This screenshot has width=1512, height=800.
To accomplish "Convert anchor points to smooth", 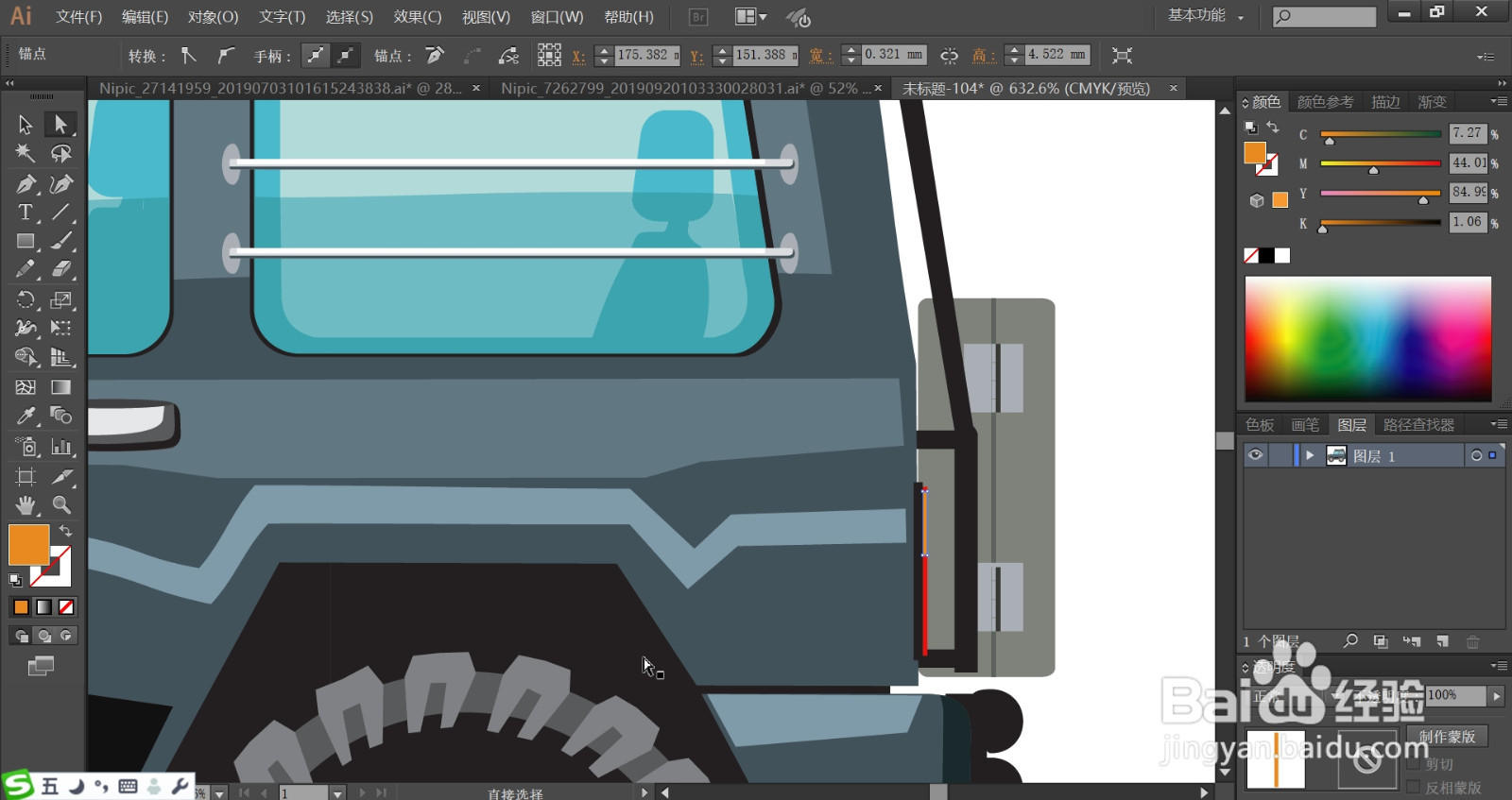I will pos(225,56).
